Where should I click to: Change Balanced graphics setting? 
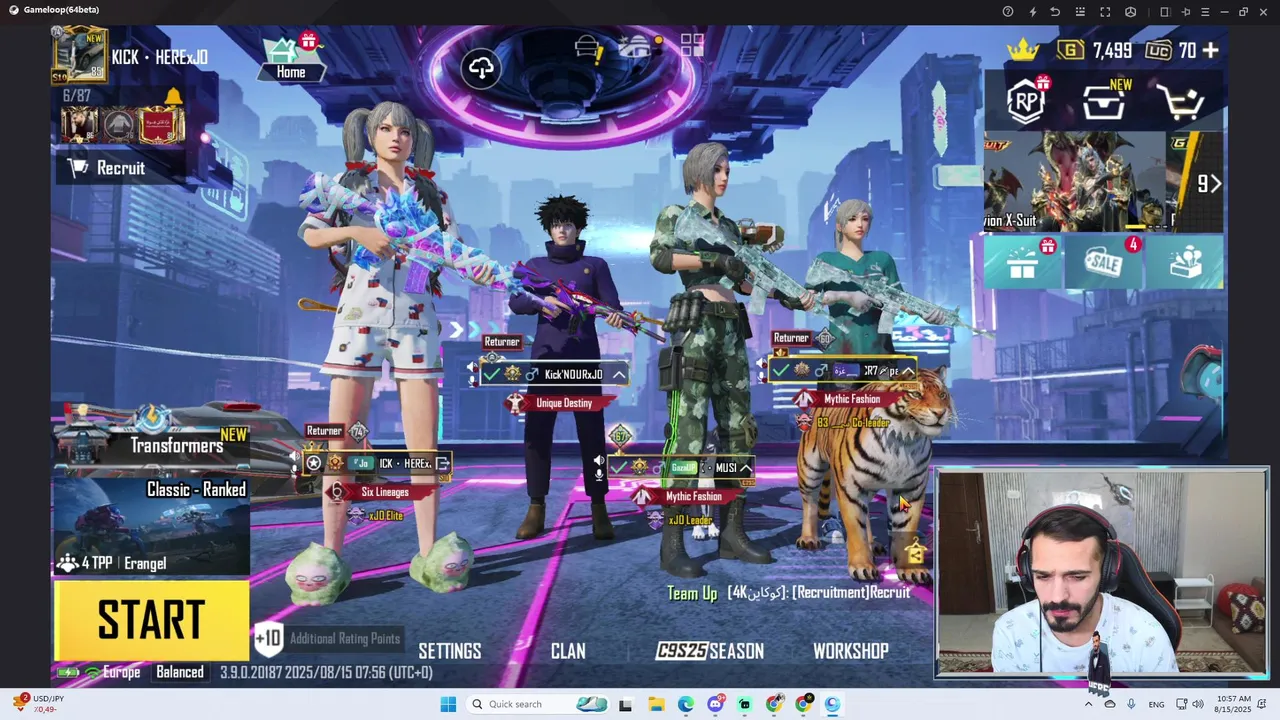(x=180, y=672)
